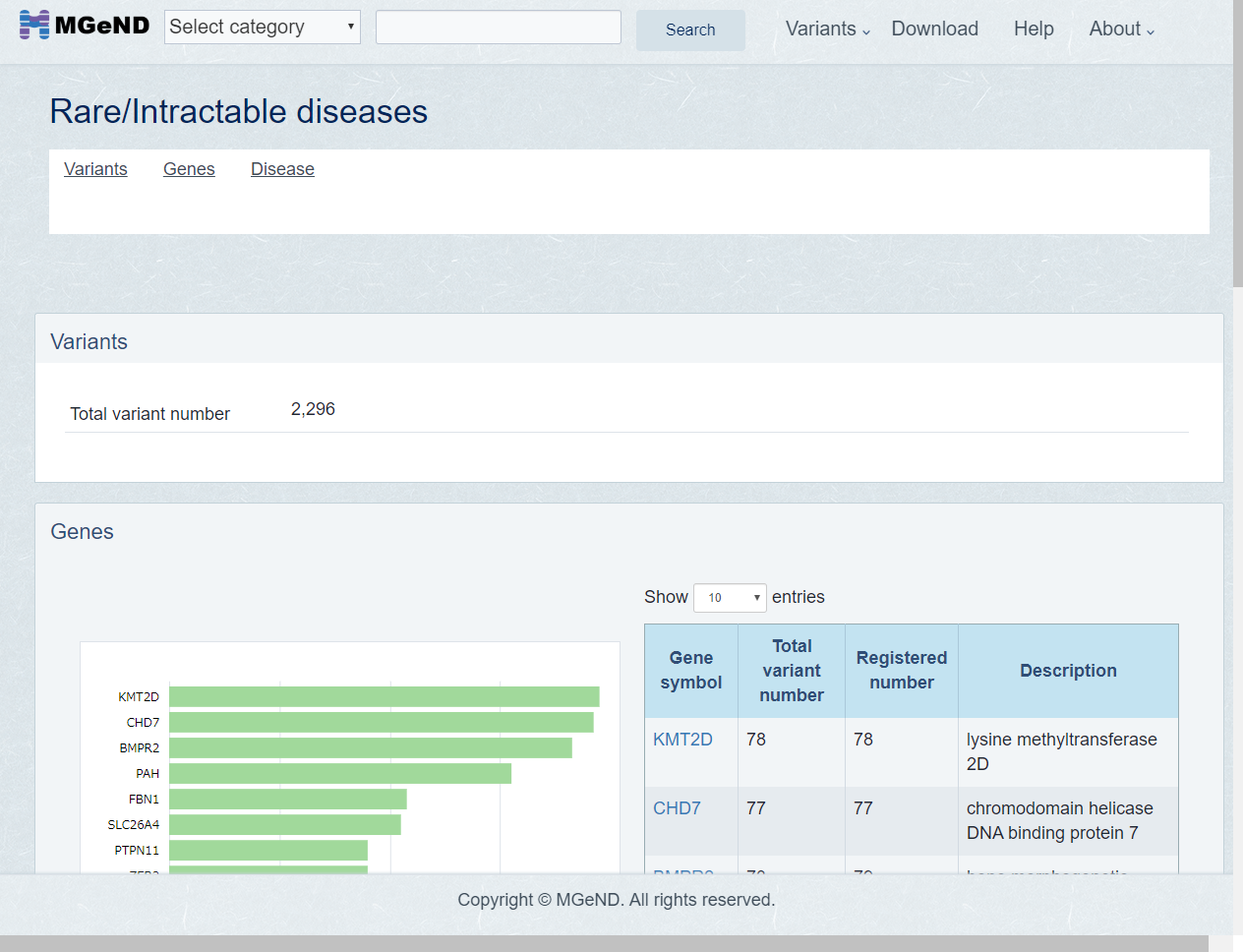Open the Show entries count dropdown
Image resolution: width=1243 pixels, height=952 pixels.
(x=730, y=598)
